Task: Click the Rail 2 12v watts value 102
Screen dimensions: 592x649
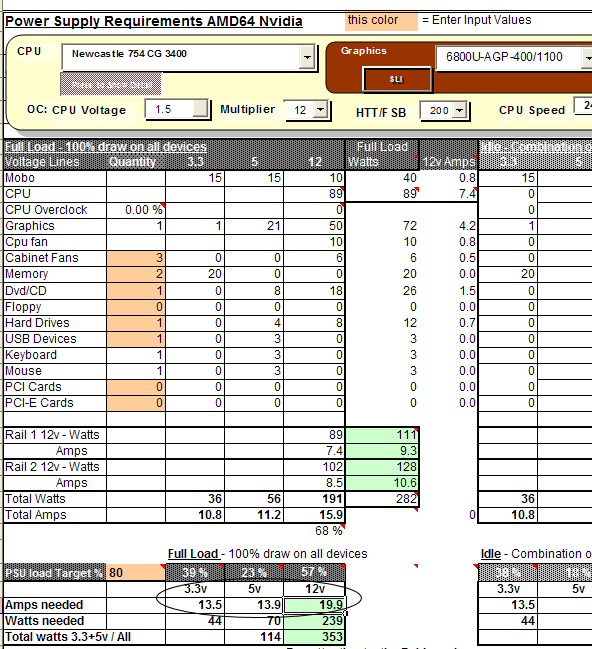Action: point(314,467)
